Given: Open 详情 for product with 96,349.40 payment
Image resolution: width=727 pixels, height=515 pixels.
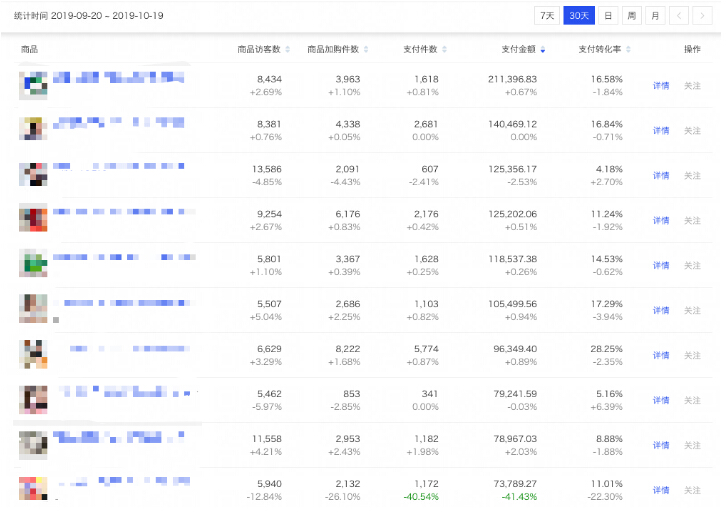Looking at the screenshot, I should 661,355.
